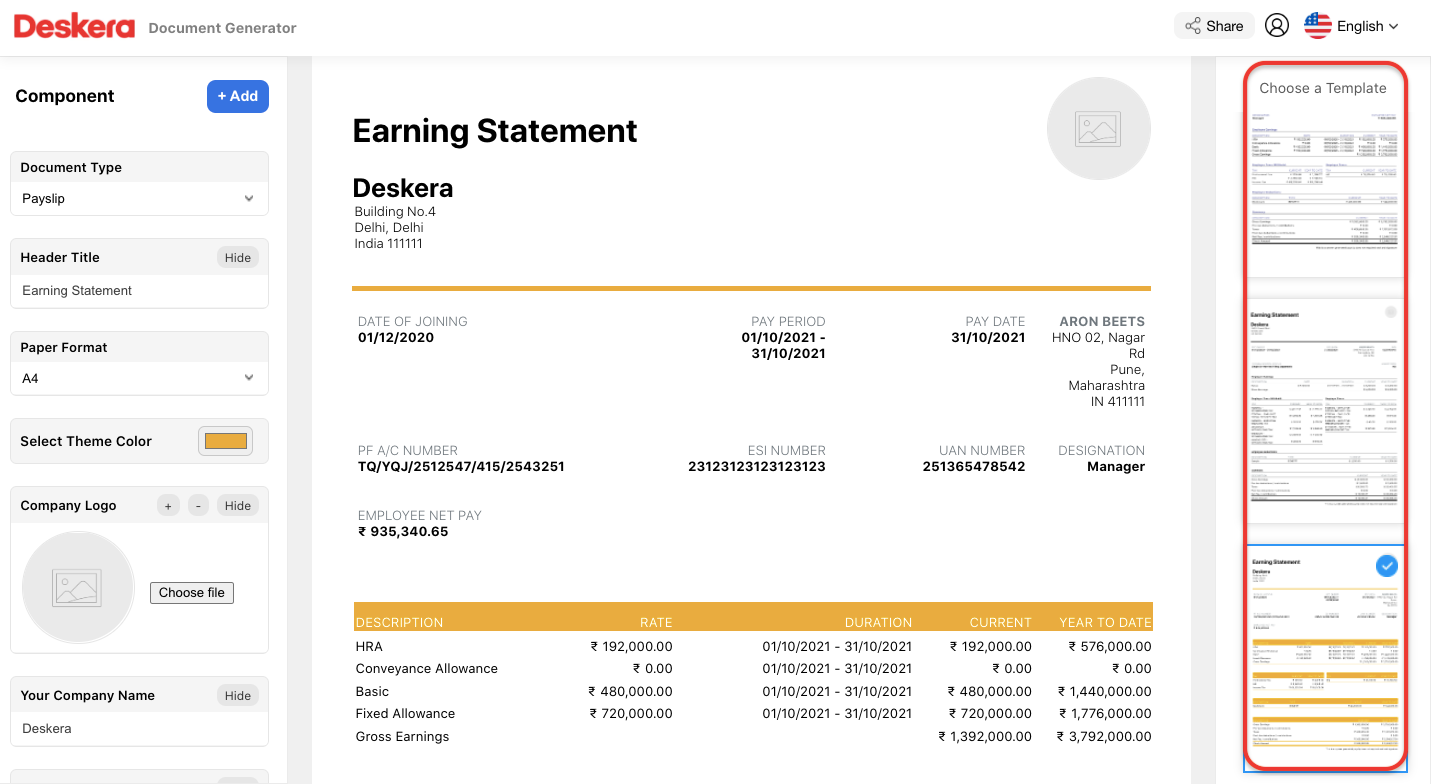The height and width of the screenshot is (784, 1431).
Task: Click the Fixed Allowance row label
Action: (405, 714)
